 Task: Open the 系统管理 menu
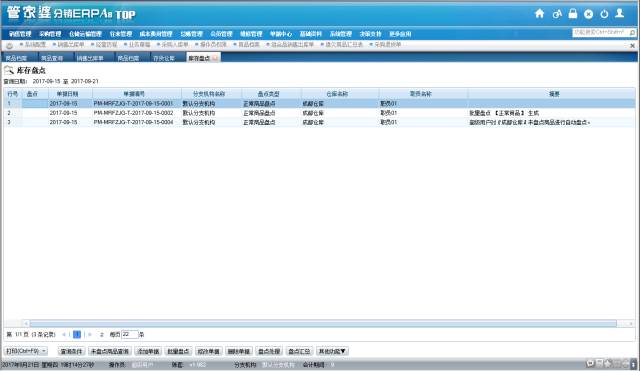tap(340, 34)
